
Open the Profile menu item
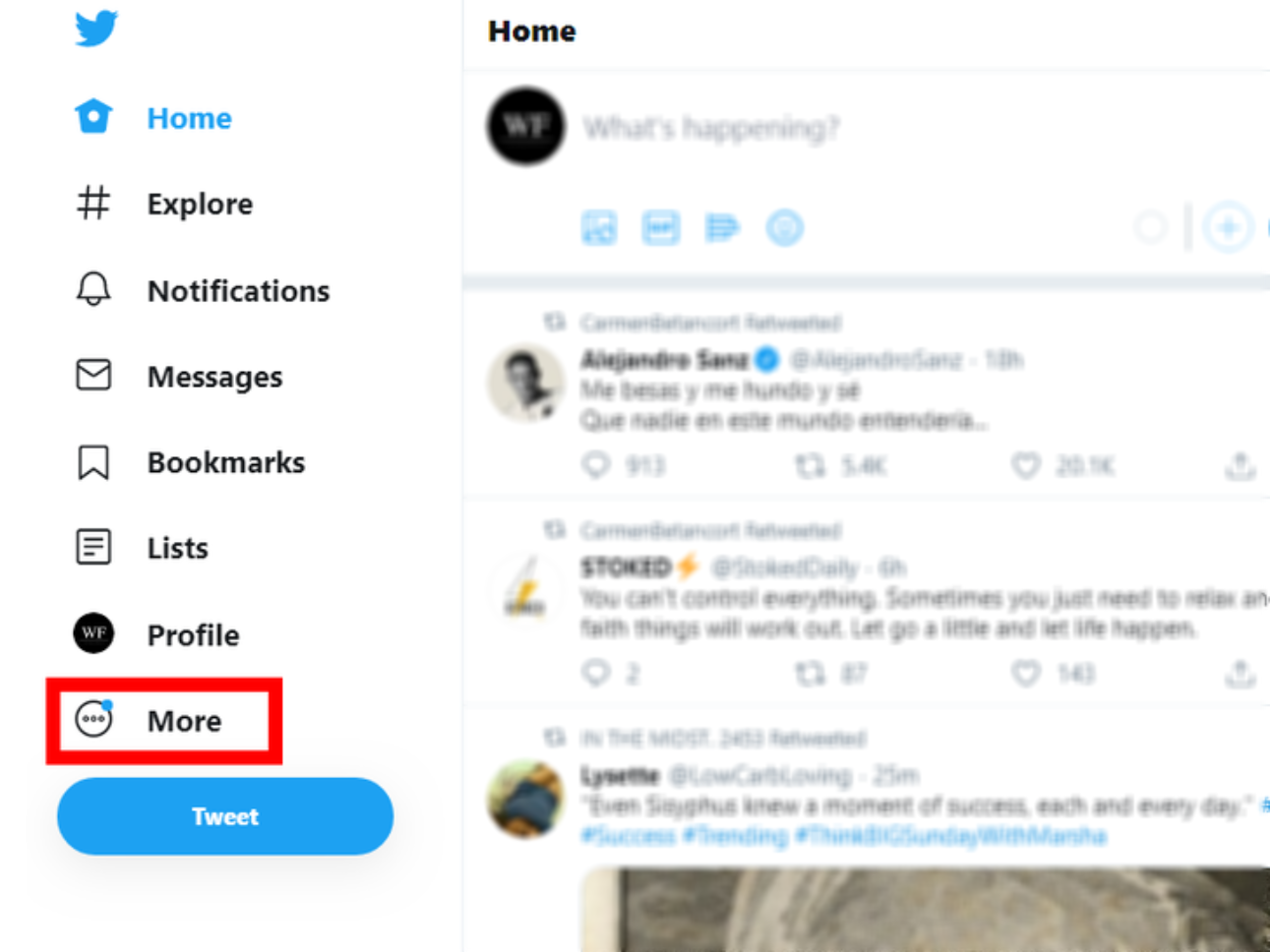[x=193, y=635]
